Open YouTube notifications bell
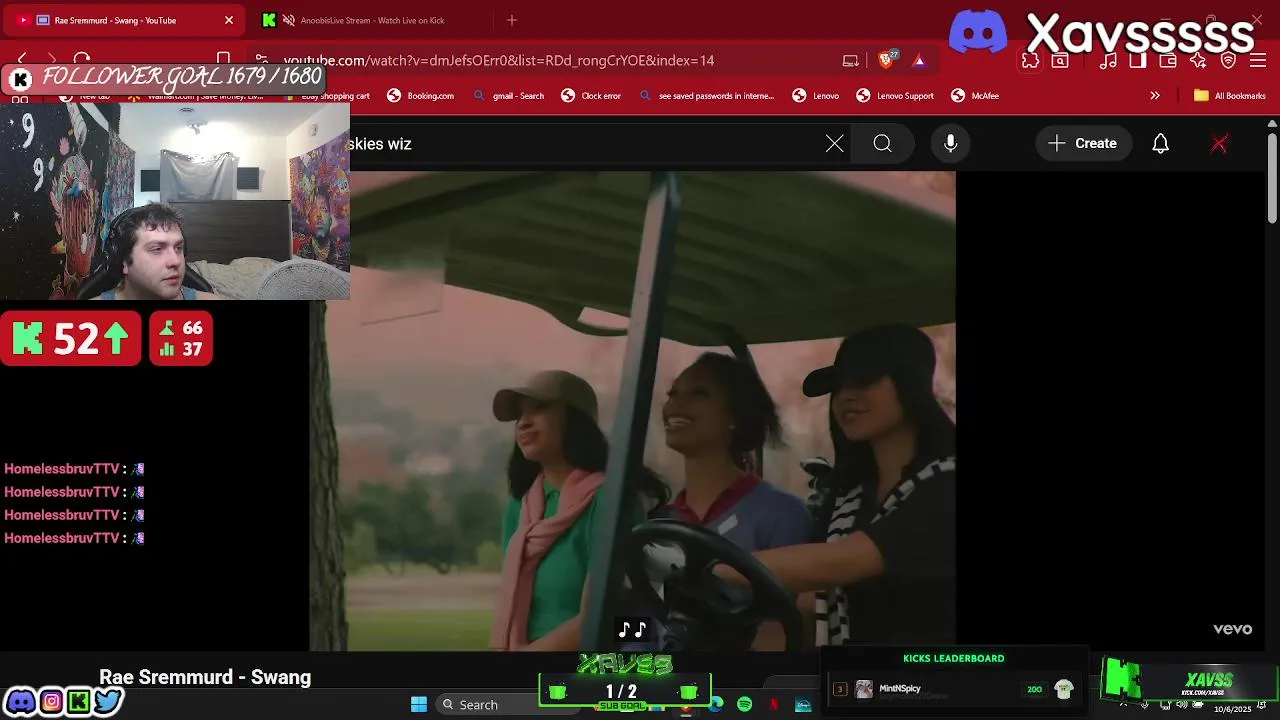This screenshot has height=720, width=1280. (x=1160, y=144)
